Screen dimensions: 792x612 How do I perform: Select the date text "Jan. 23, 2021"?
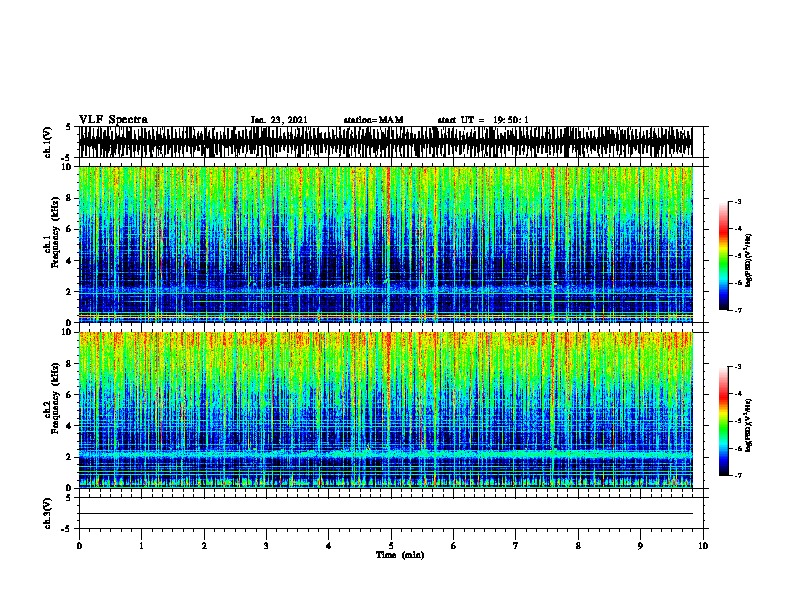[279, 120]
